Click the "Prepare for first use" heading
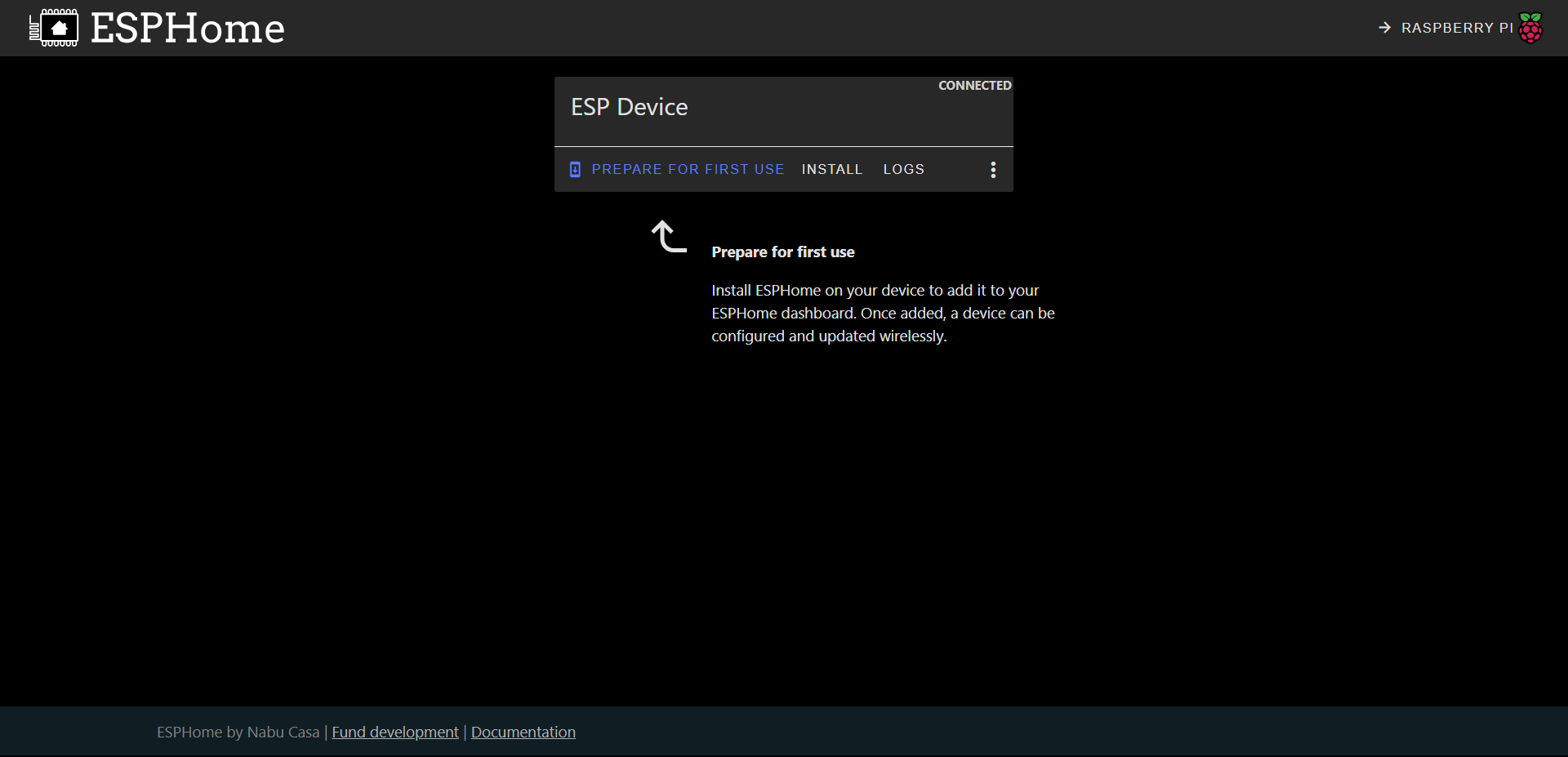Image resolution: width=1568 pixels, height=757 pixels. point(783,252)
